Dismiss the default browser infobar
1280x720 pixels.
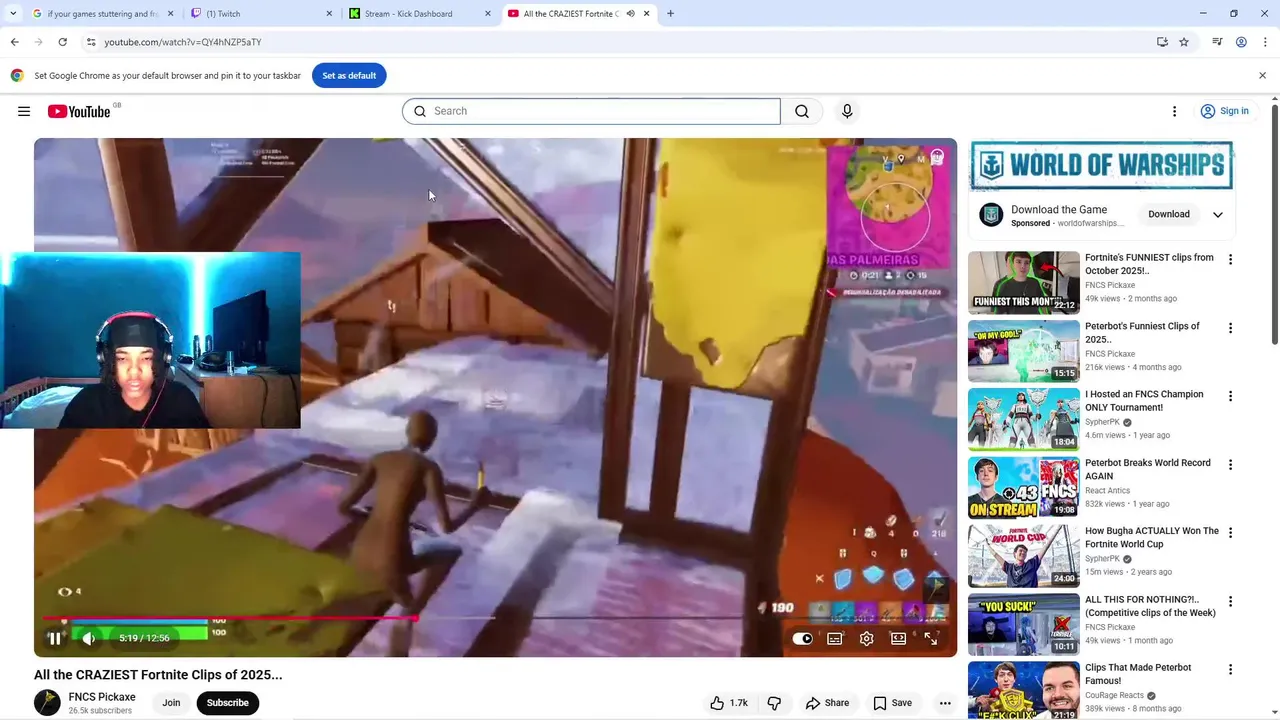[x=1262, y=76]
